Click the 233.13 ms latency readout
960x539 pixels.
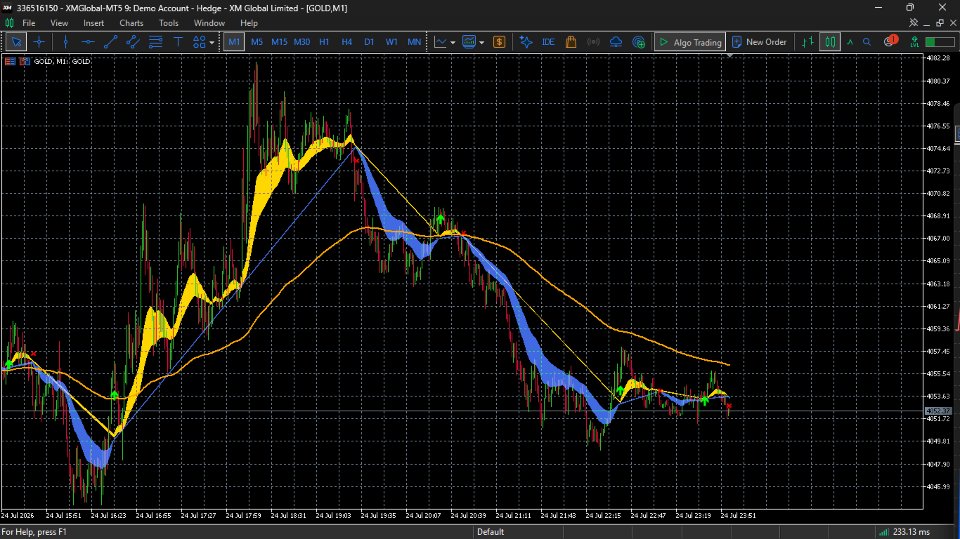911,532
